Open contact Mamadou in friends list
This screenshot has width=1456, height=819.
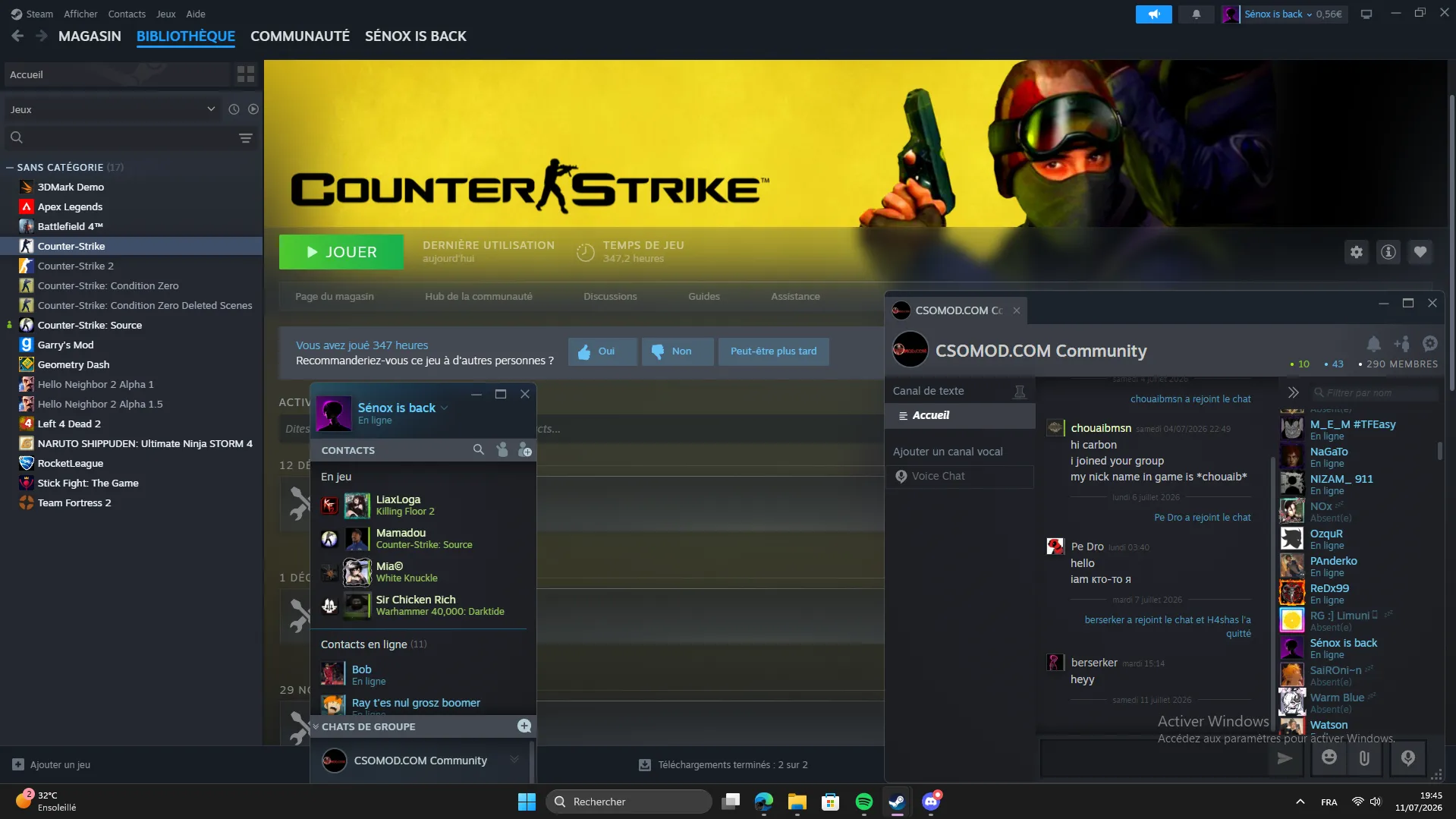click(423, 539)
